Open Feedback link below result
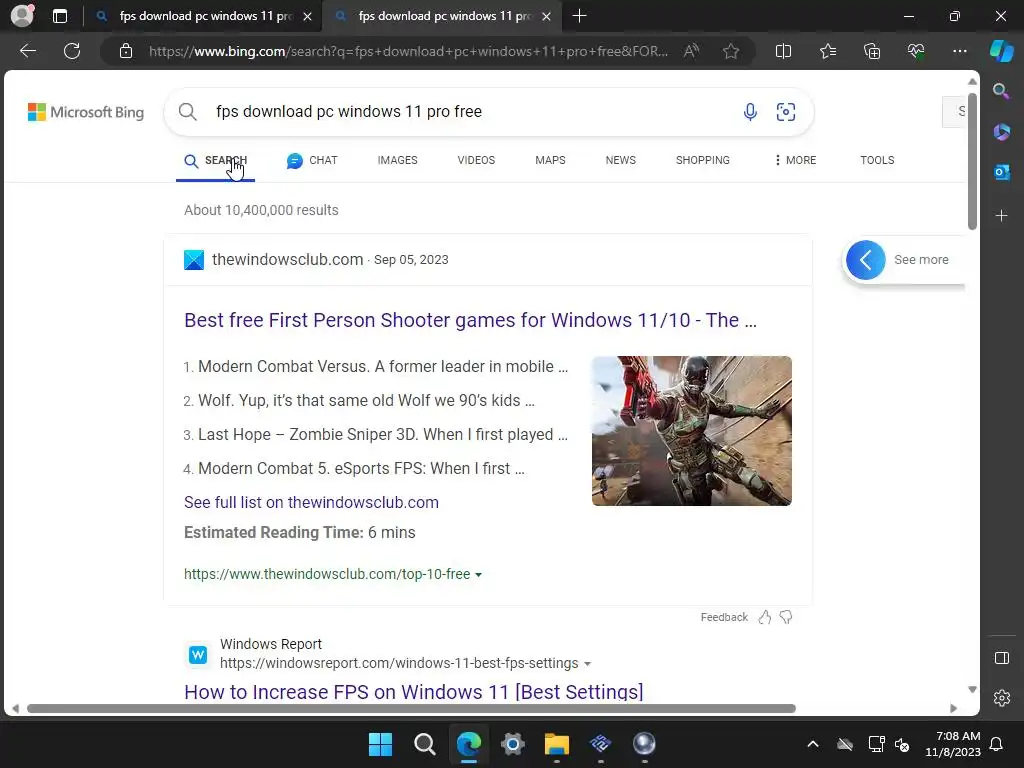Image resolution: width=1024 pixels, height=768 pixels. pyautogui.click(x=724, y=617)
